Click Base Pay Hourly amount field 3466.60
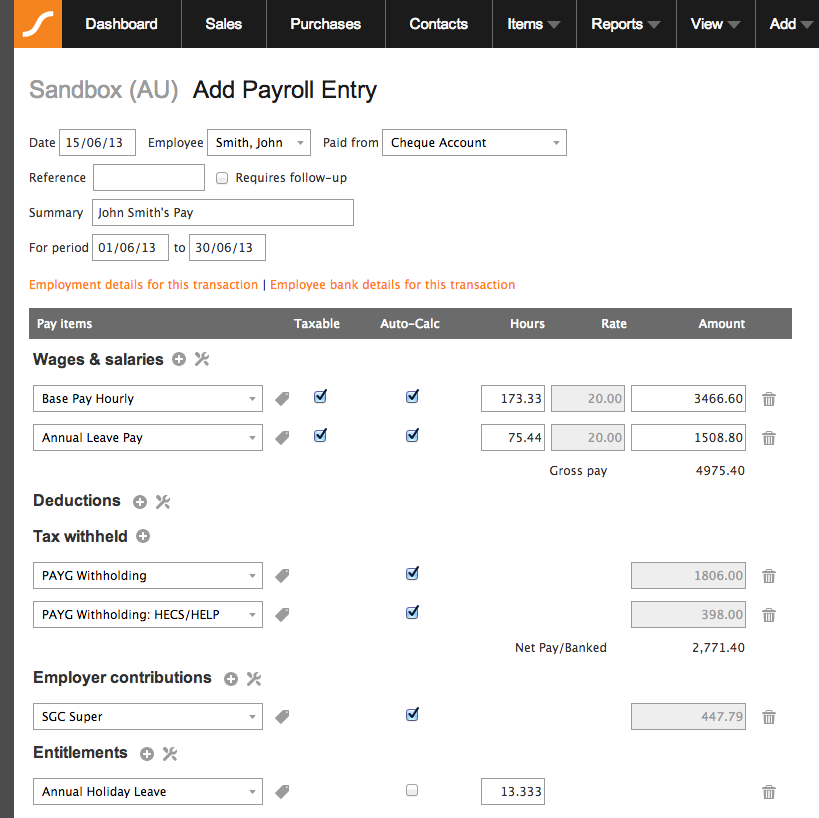Viewport: 819px width, 818px height. pyautogui.click(x=688, y=399)
